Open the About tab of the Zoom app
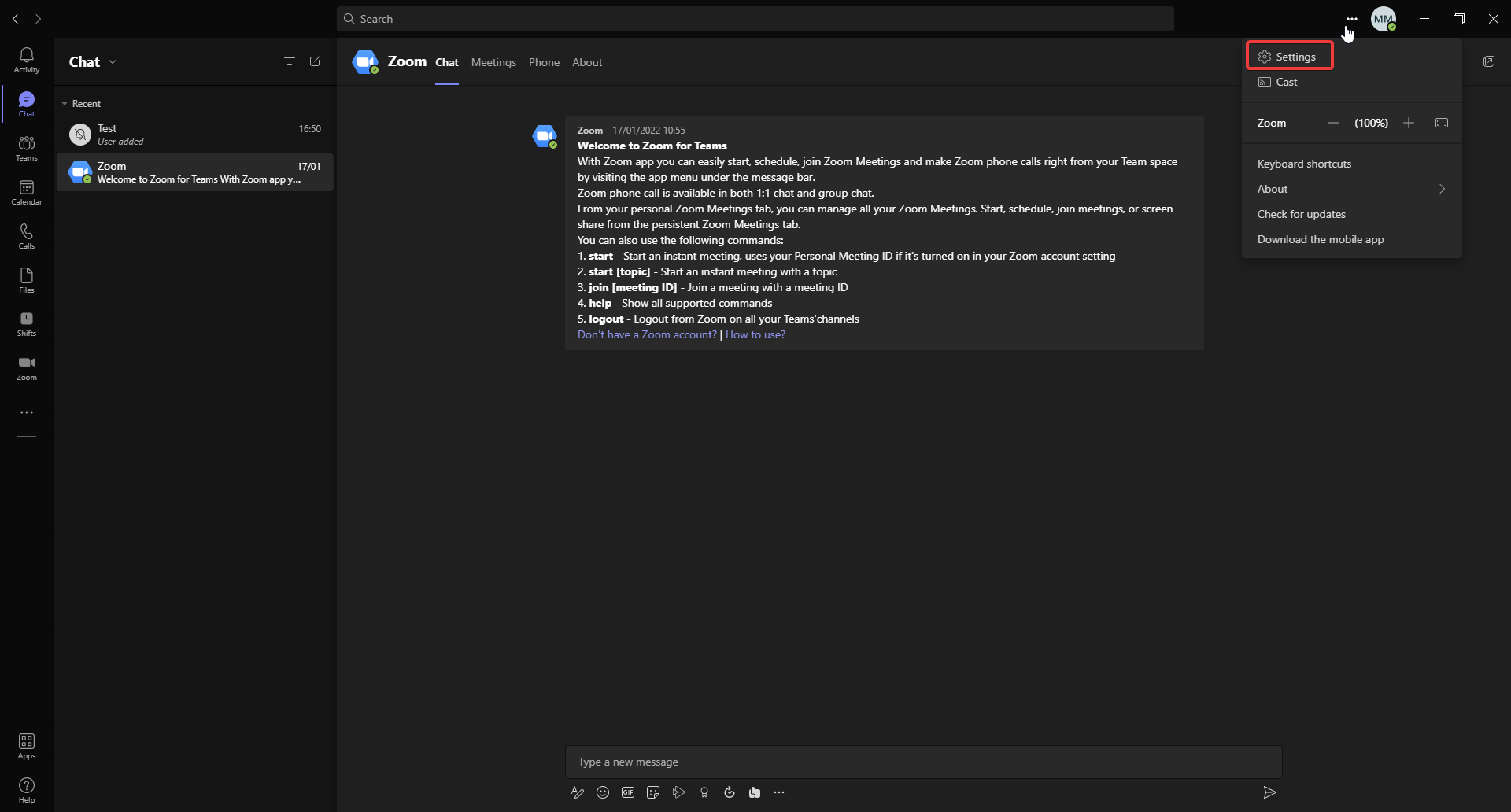The width and height of the screenshot is (1511, 812). click(x=587, y=62)
